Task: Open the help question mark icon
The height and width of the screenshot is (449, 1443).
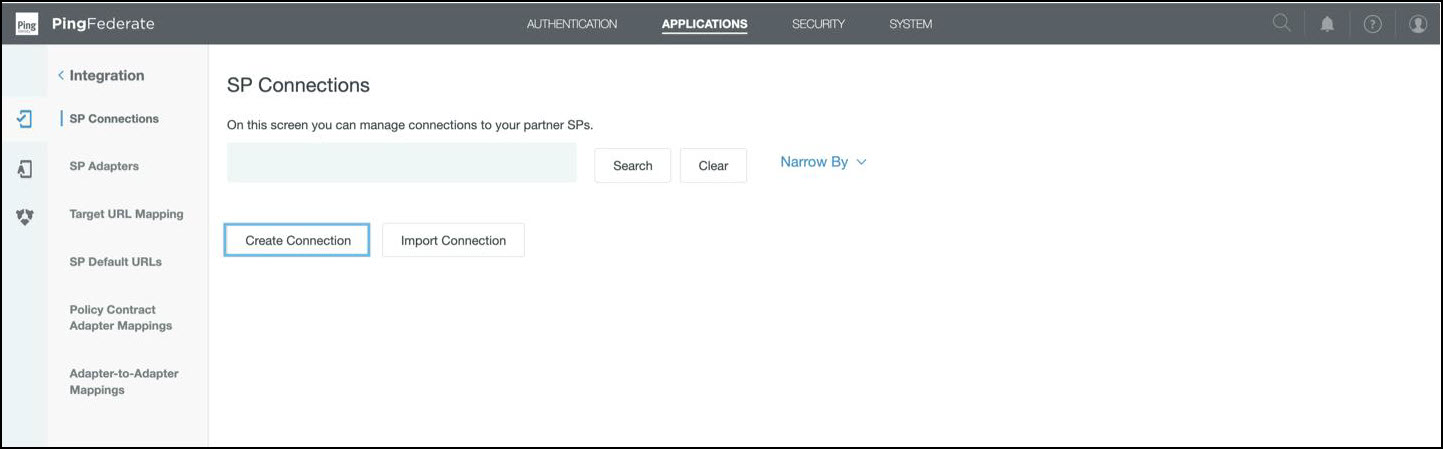Action: [x=1372, y=24]
